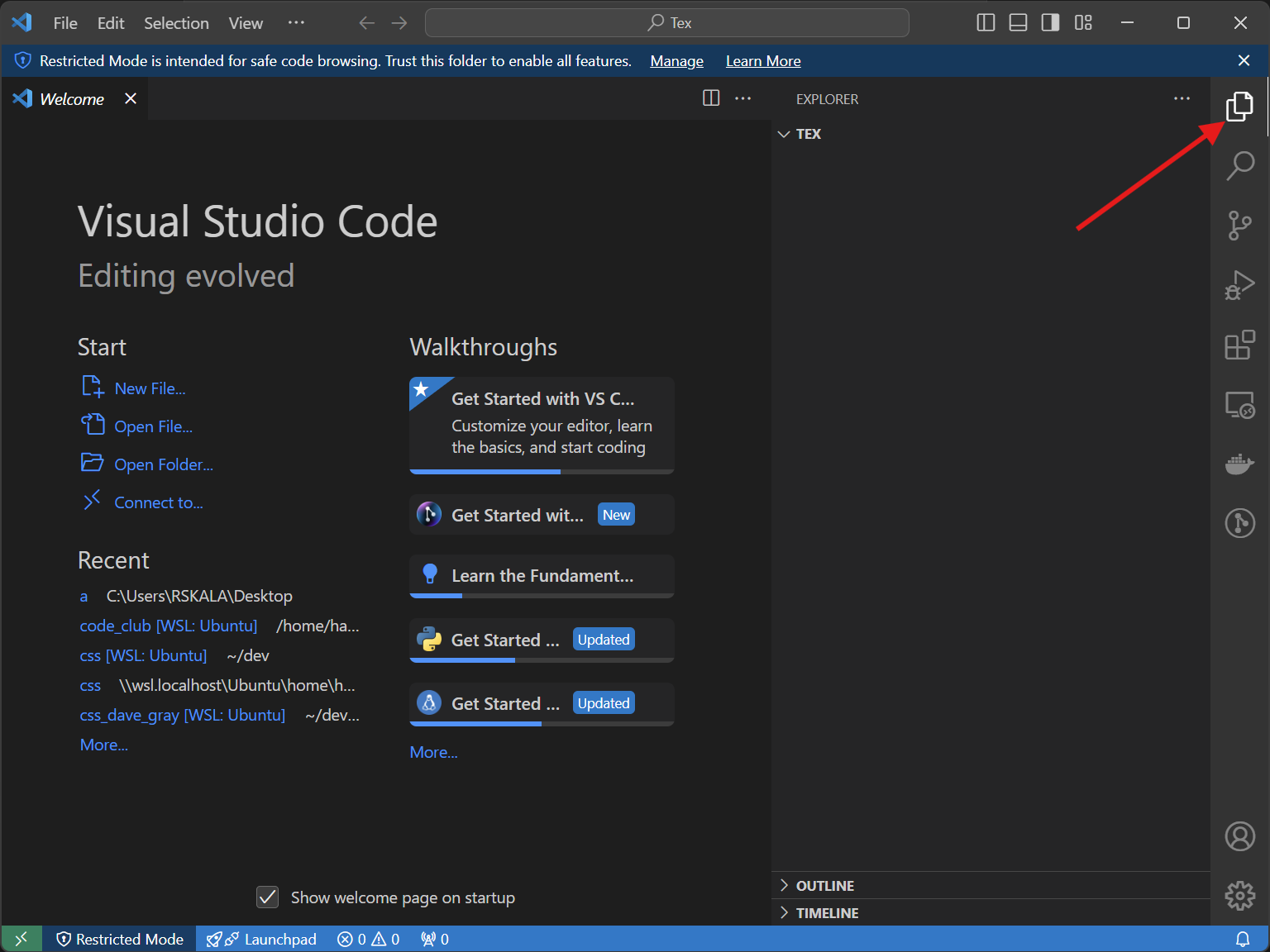Open the Search view in activity bar
1270x952 pixels.
[1239, 165]
